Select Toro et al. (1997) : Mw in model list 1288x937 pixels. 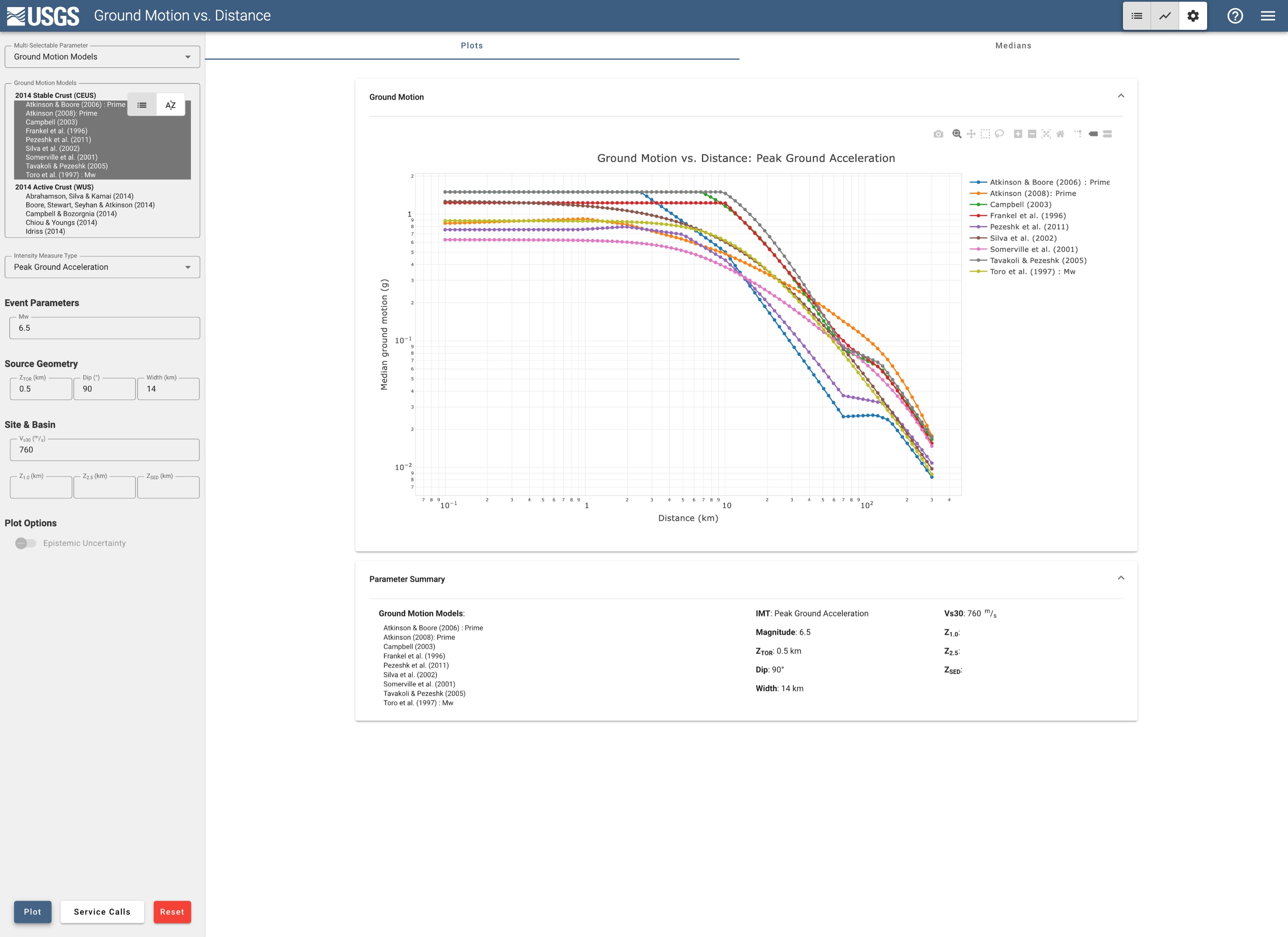point(60,175)
